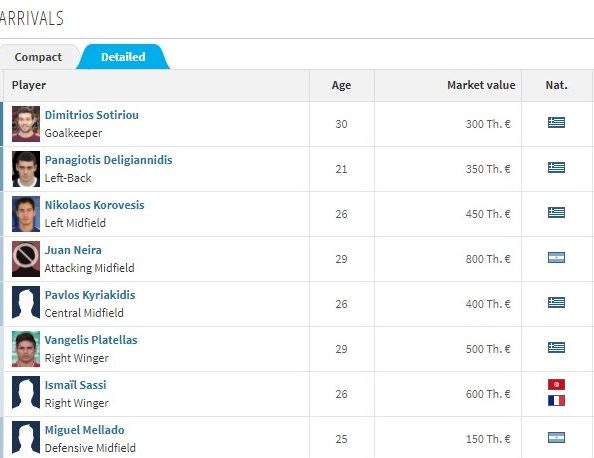
Task: Click Greece flag in Nikolaos Korovesis row
Action: tap(556, 212)
